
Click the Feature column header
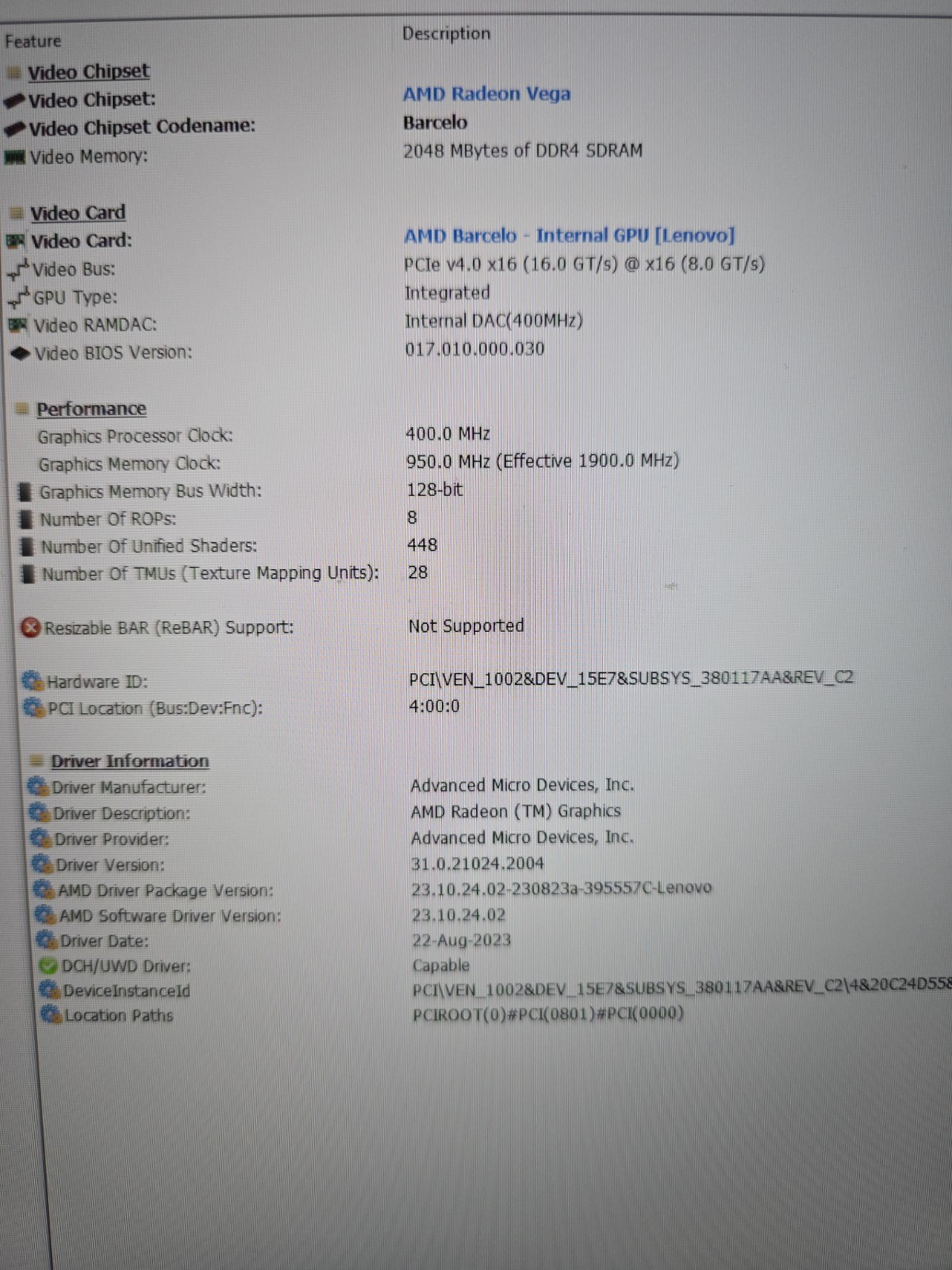click(33, 40)
